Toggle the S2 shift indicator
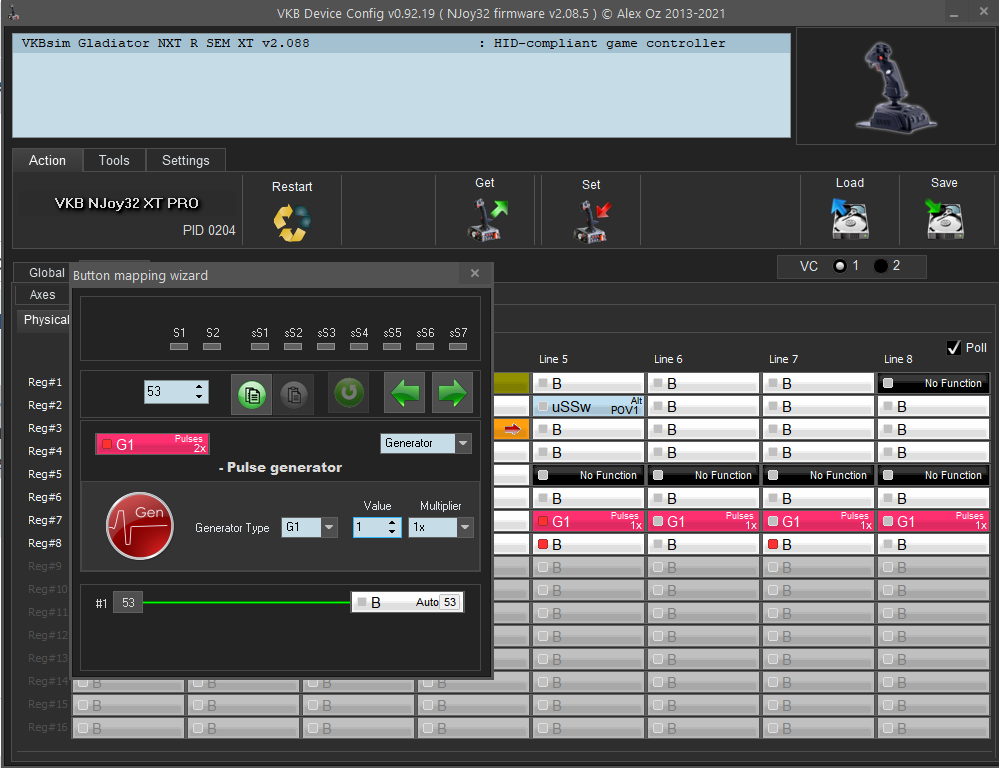This screenshot has width=999, height=768. click(x=212, y=346)
